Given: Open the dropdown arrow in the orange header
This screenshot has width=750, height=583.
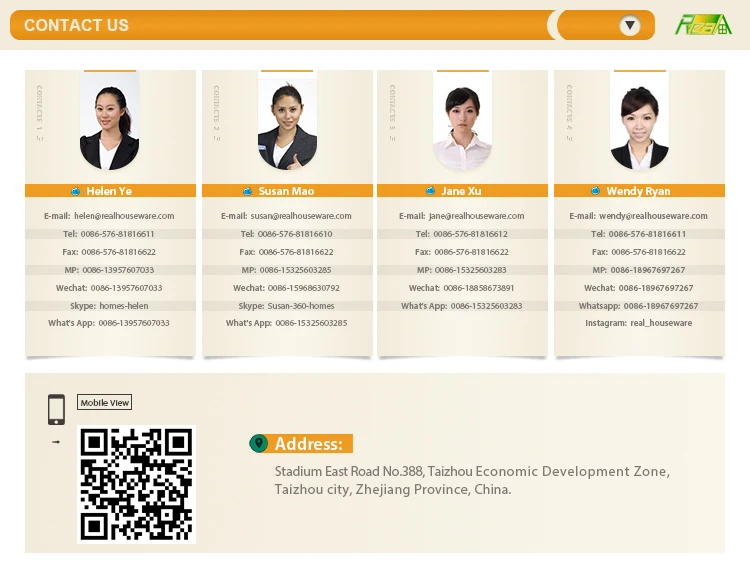Looking at the screenshot, I should (x=629, y=25).
